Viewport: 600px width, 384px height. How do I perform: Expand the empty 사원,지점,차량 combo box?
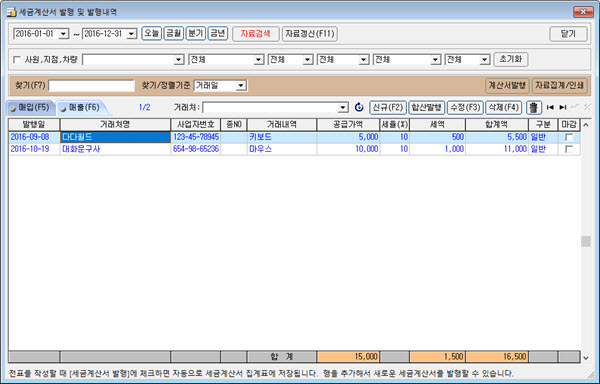[x=179, y=60]
